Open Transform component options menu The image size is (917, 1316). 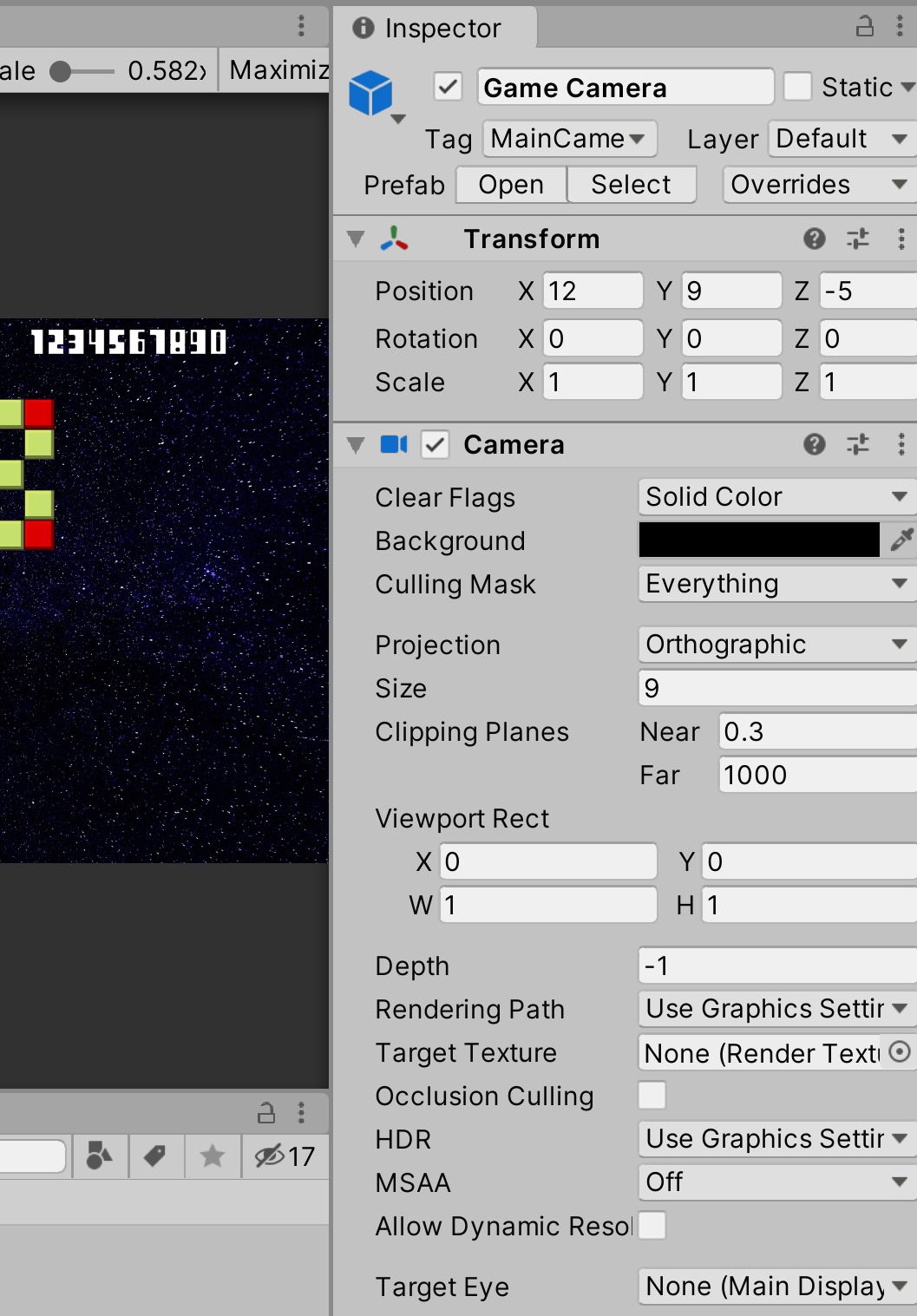(x=901, y=239)
